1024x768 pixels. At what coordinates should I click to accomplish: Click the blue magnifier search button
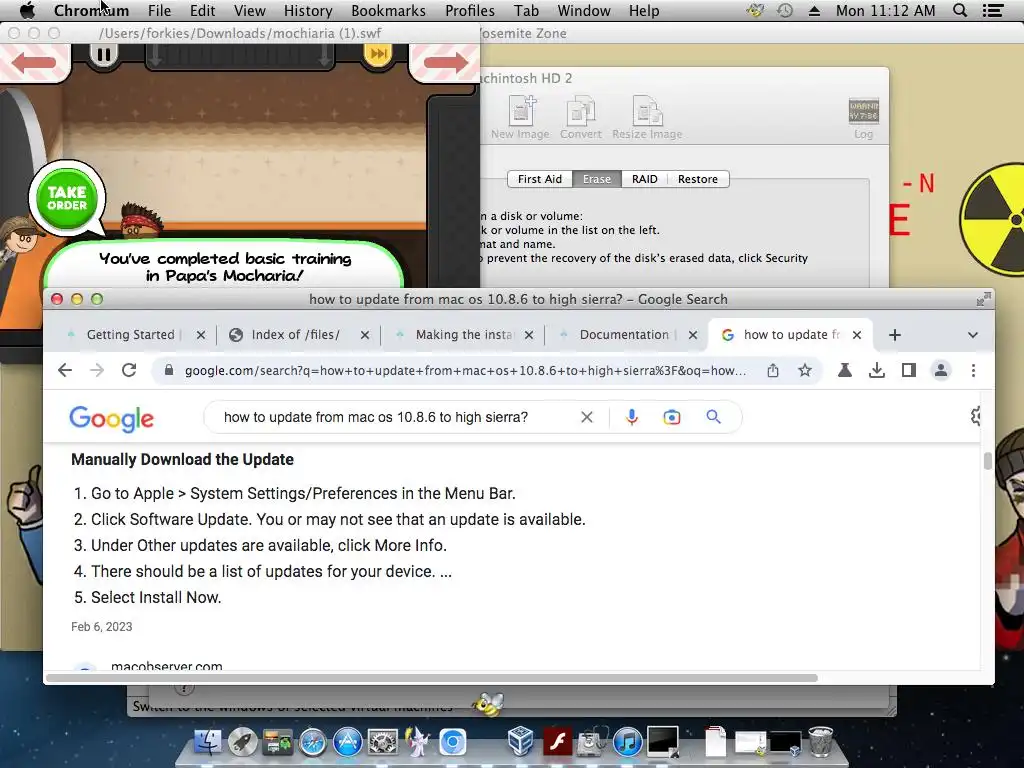713,417
